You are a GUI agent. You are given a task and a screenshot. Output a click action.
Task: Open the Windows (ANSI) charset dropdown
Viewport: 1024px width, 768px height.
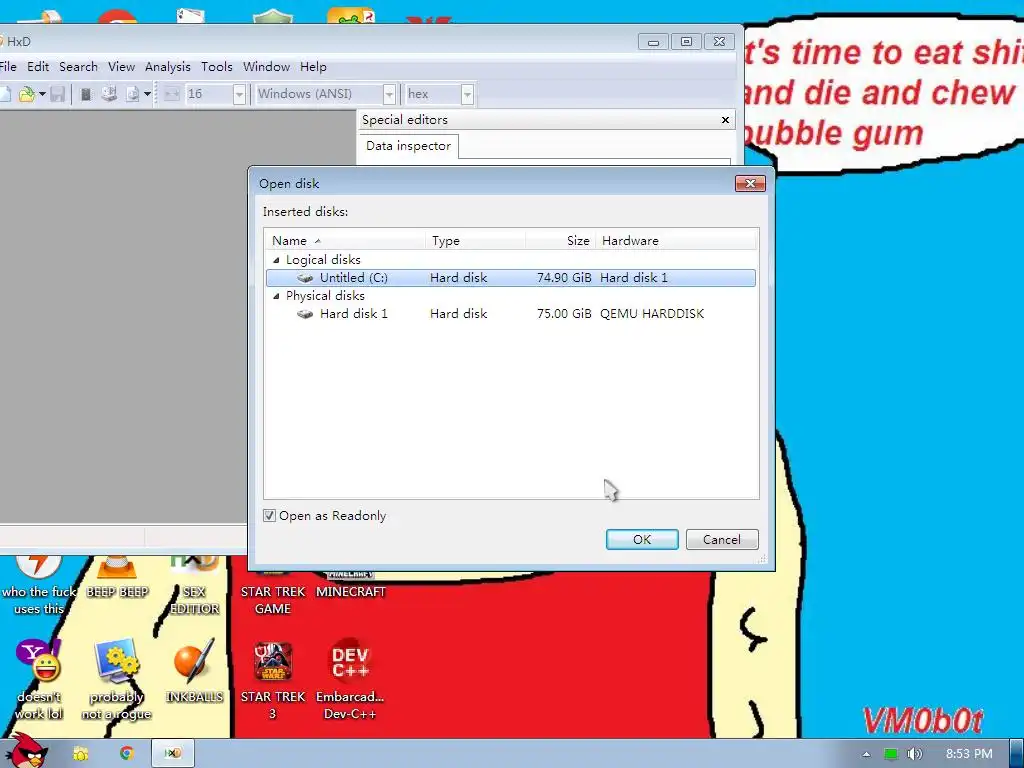tap(389, 94)
